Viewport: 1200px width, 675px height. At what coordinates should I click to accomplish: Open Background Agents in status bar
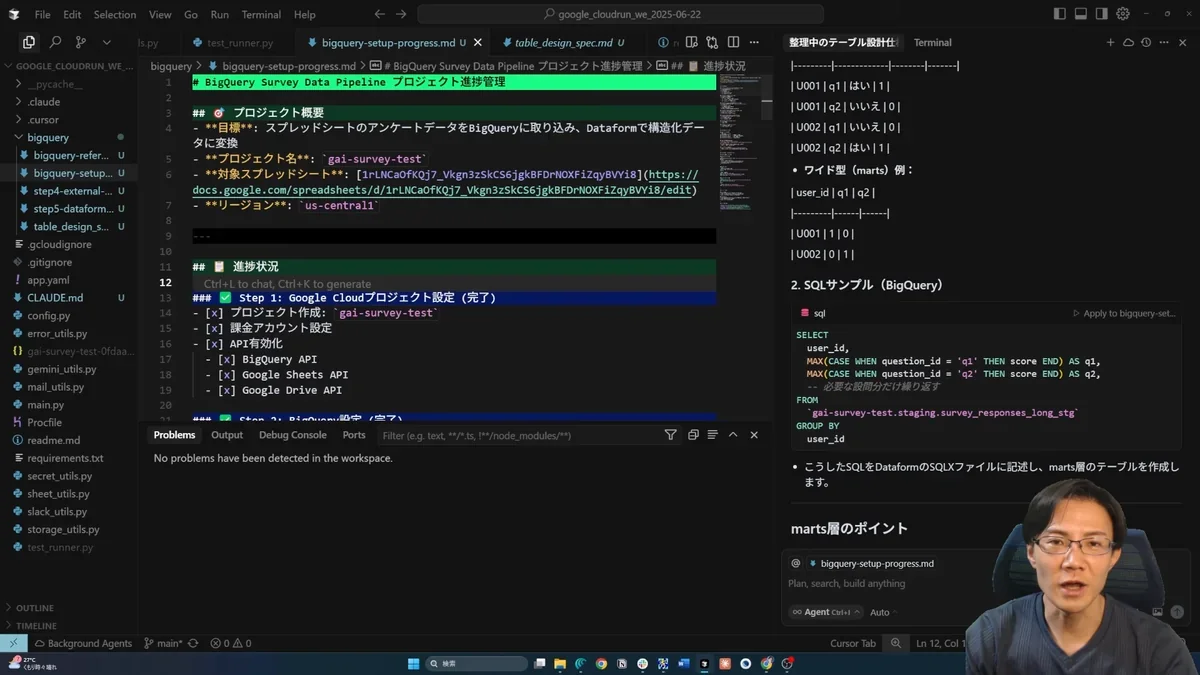82,643
